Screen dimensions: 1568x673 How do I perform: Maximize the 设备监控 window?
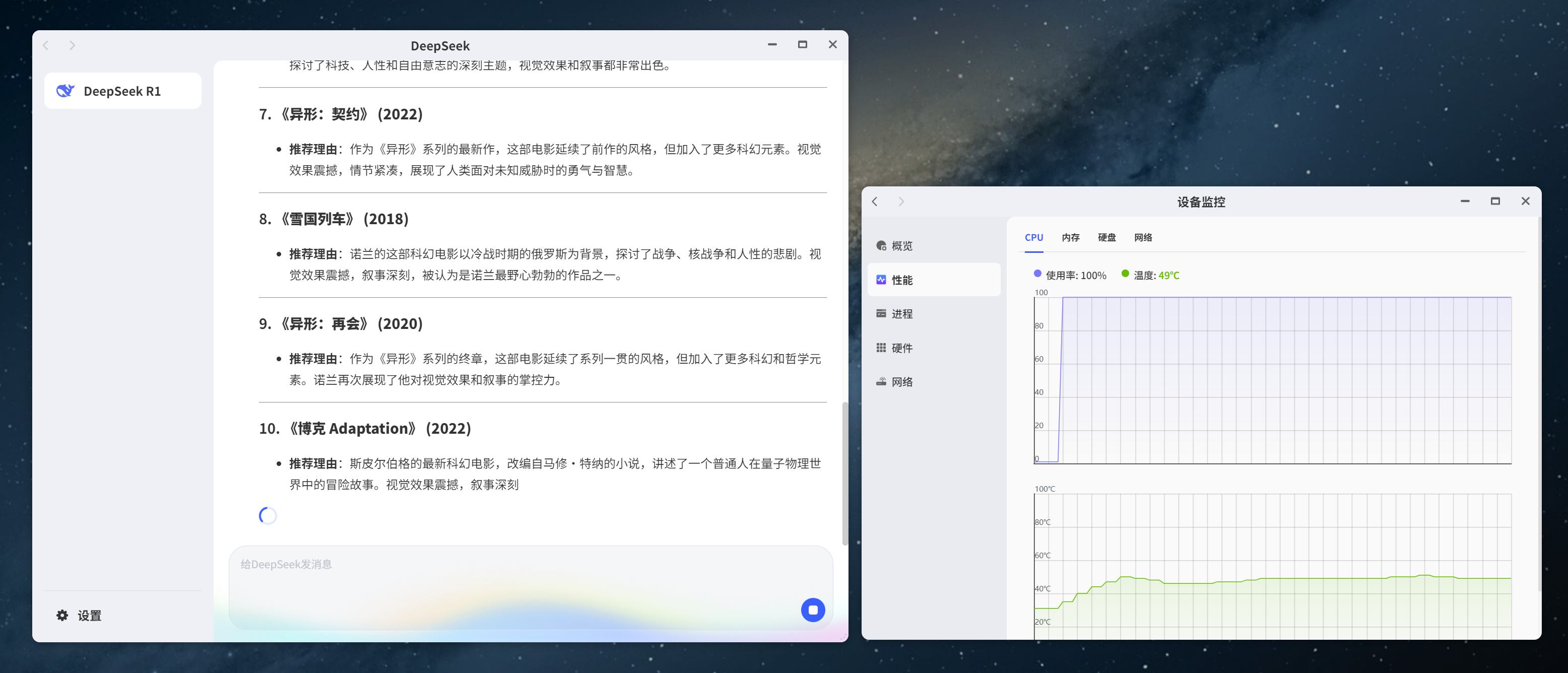pyautogui.click(x=1494, y=201)
